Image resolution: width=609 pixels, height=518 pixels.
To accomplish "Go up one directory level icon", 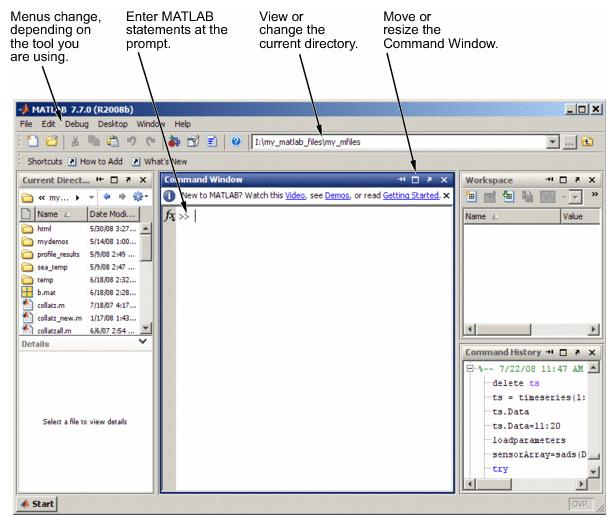I will point(588,142).
